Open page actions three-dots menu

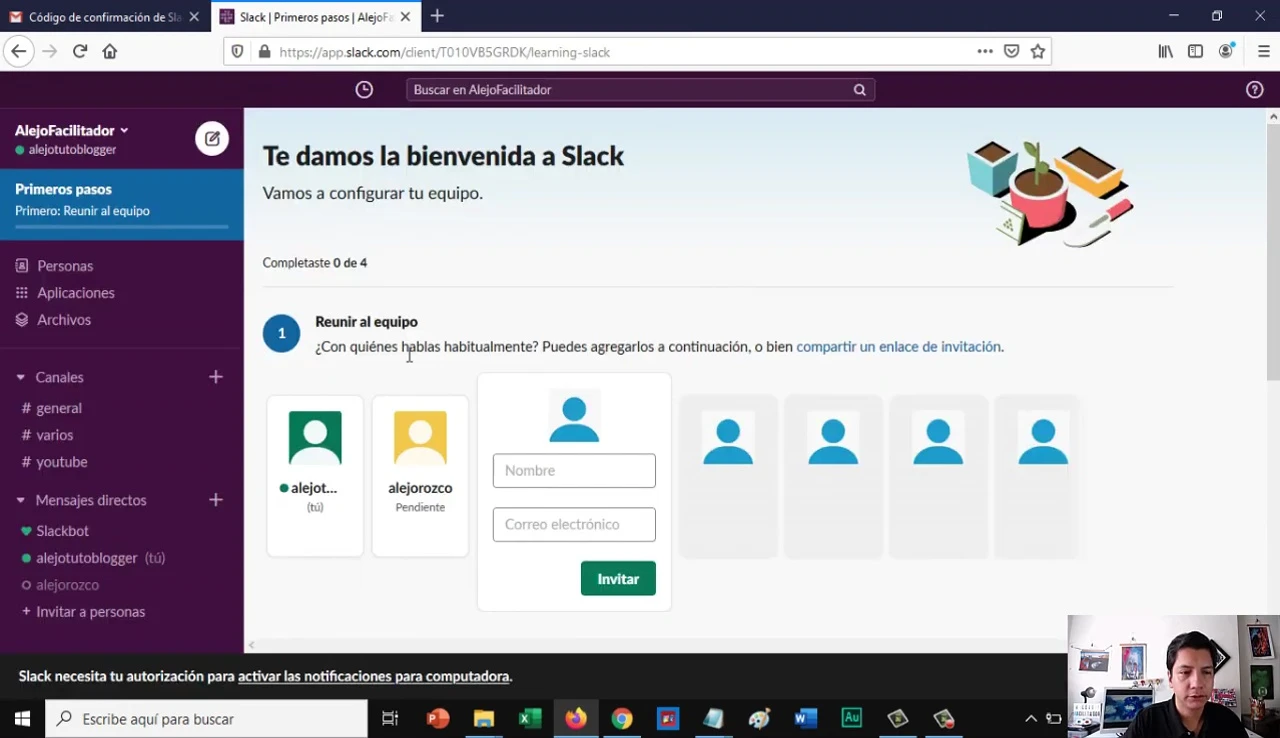click(x=985, y=52)
